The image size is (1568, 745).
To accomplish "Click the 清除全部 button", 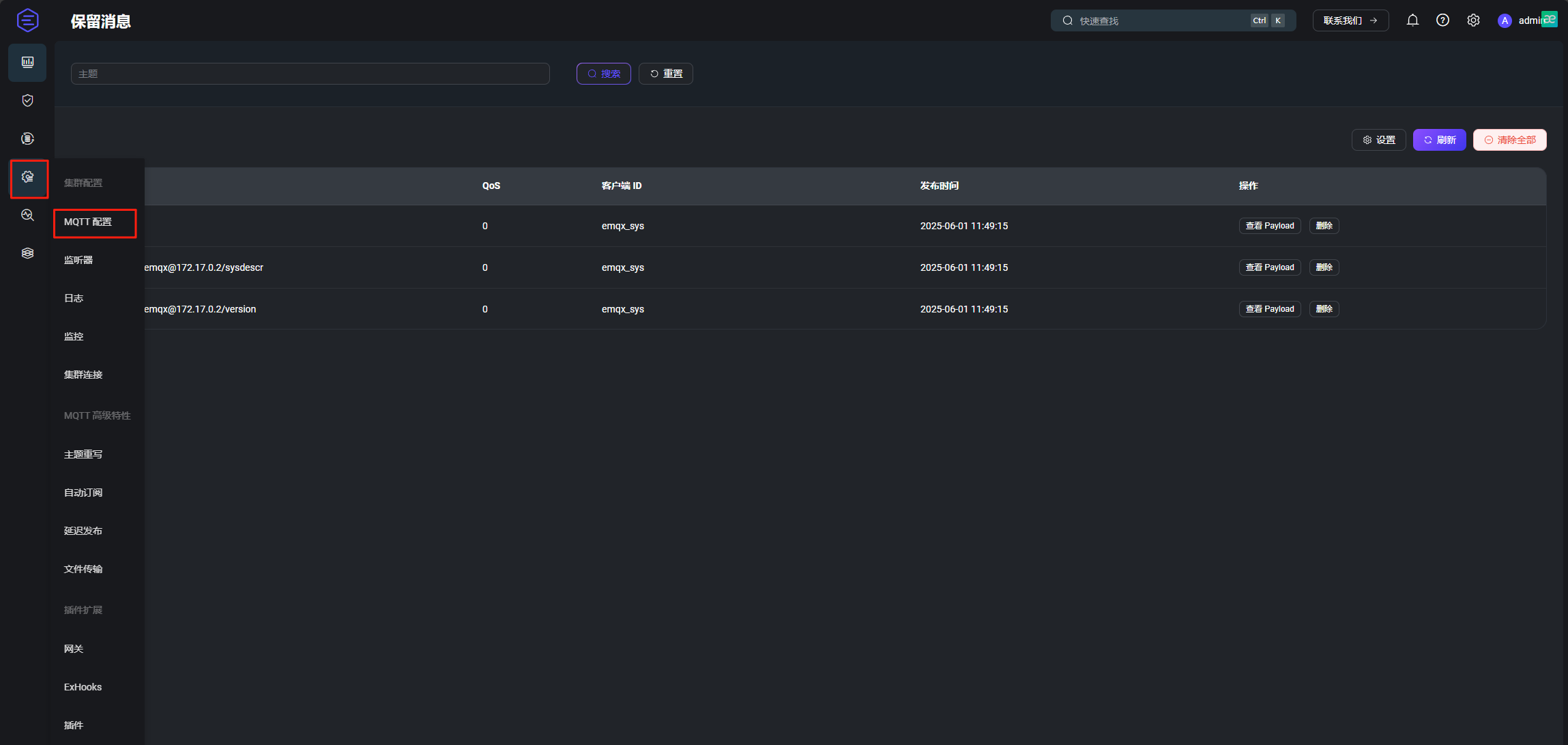I will [1509, 140].
